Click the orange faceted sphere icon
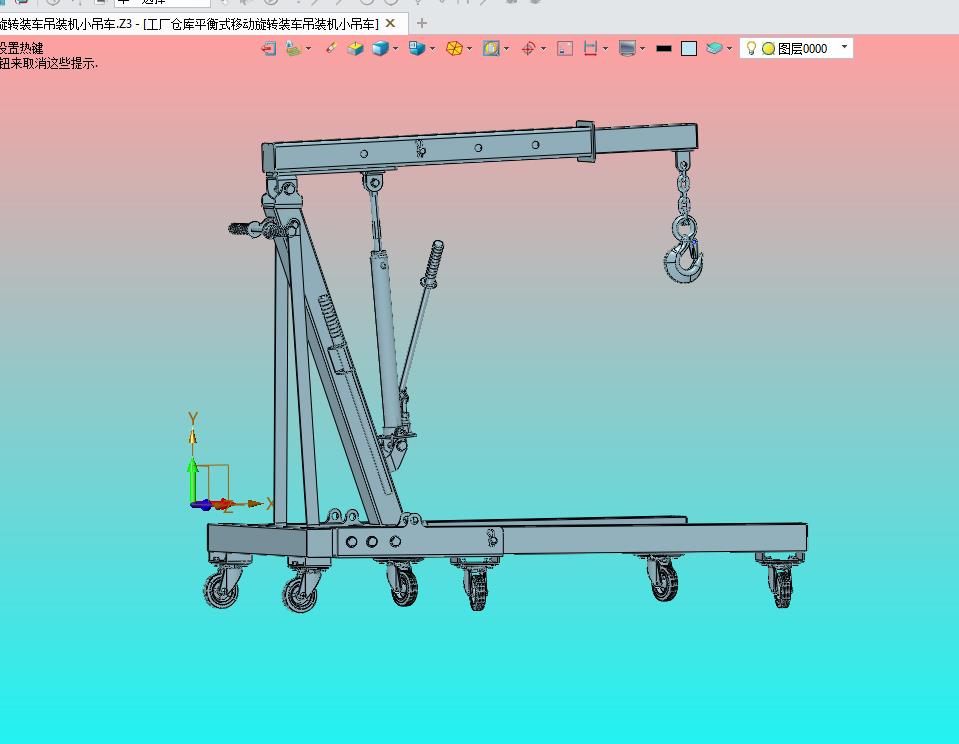The image size is (959, 744). coord(454,48)
